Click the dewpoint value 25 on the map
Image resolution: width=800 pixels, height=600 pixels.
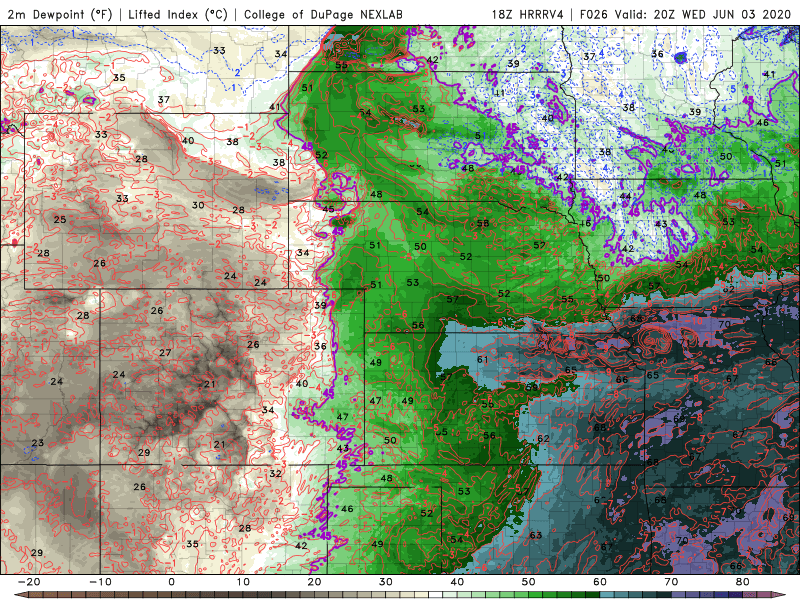click(60, 220)
